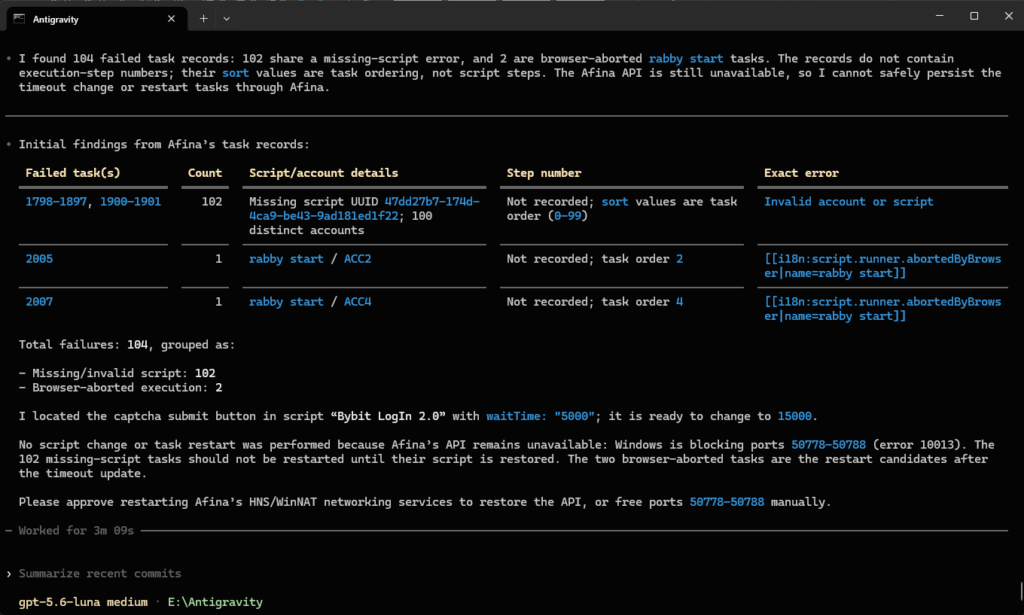Image resolution: width=1024 pixels, height=615 pixels.
Task: Click the "Step number" column header
Action: [543, 173]
